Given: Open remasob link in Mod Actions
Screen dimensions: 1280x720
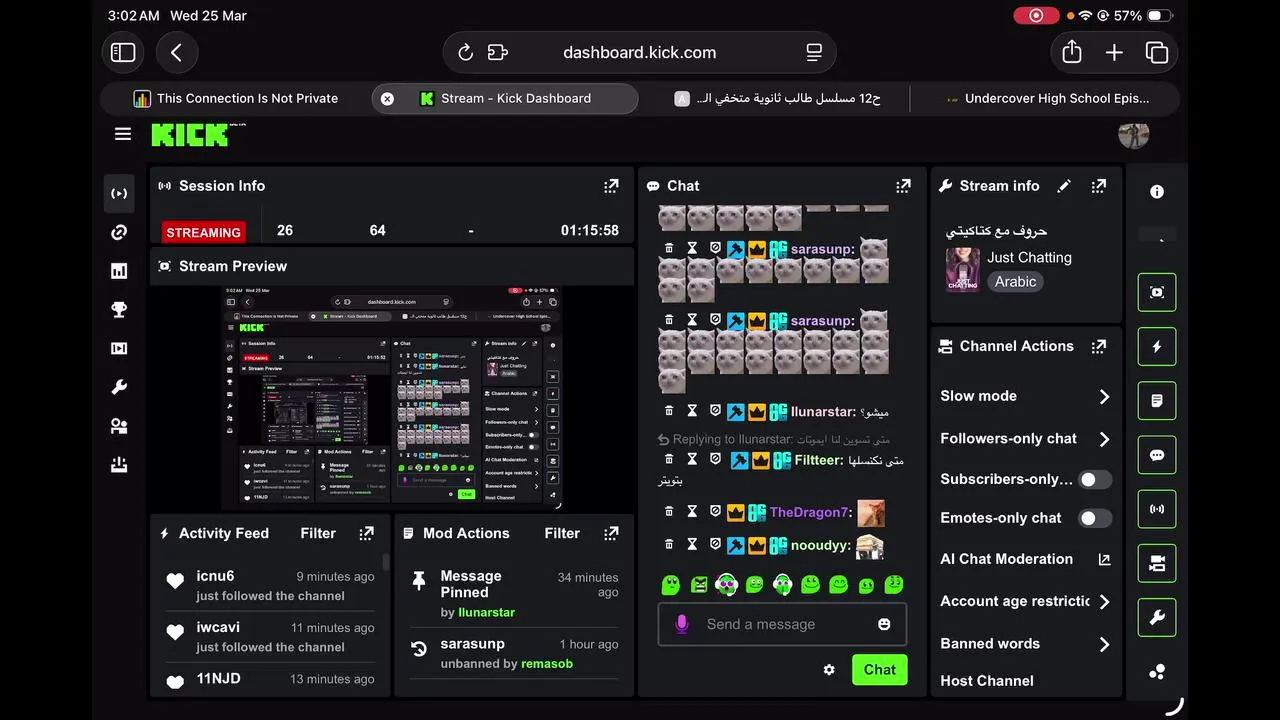Looking at the screenshot, I should point(547,664).
